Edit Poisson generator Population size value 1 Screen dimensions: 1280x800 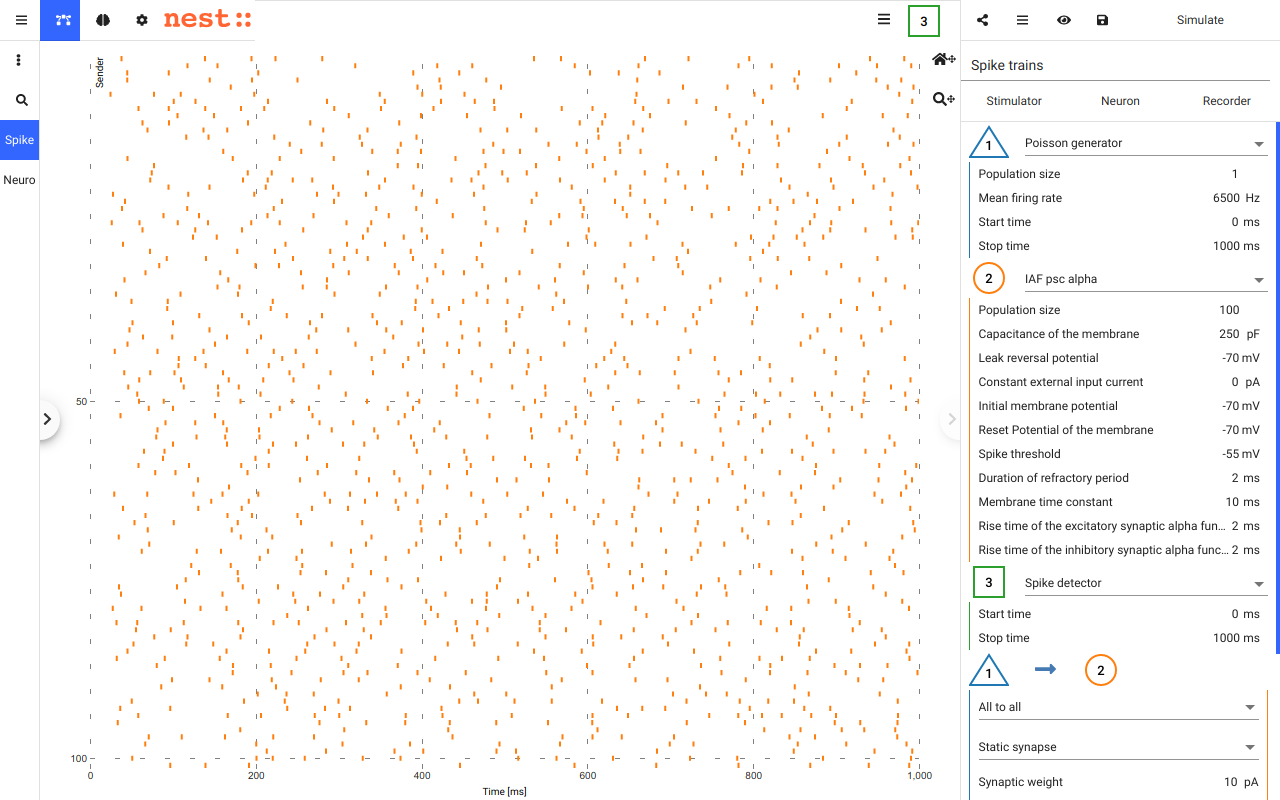pos(1235,174)
